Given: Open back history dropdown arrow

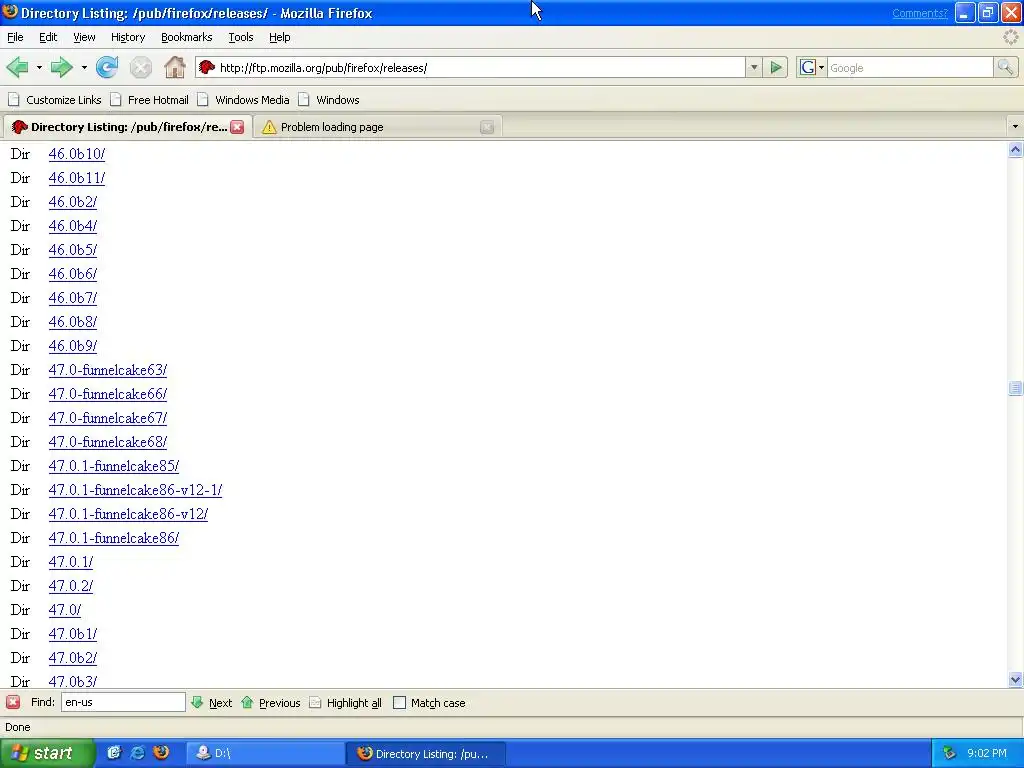Looking at the screenshot, I should coord(39,67).
